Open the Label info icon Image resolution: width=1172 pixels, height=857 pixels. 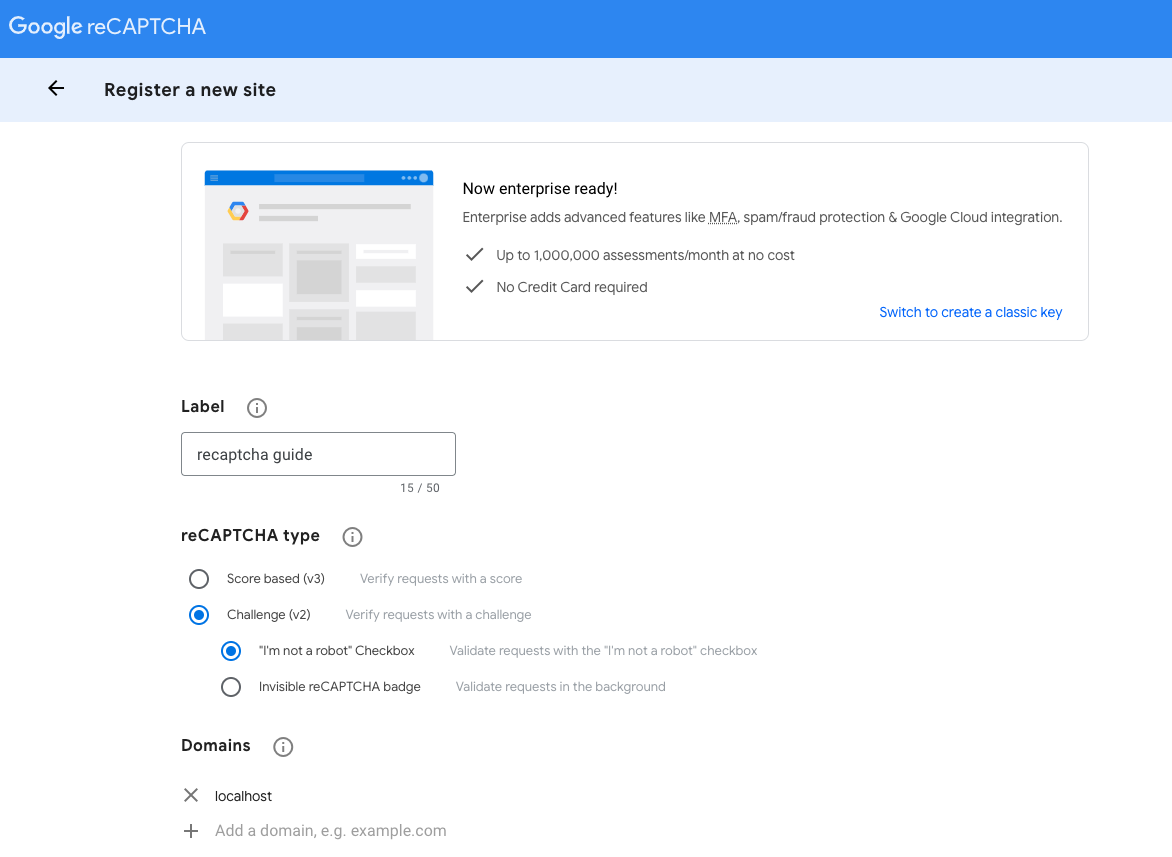click(256, 408)
